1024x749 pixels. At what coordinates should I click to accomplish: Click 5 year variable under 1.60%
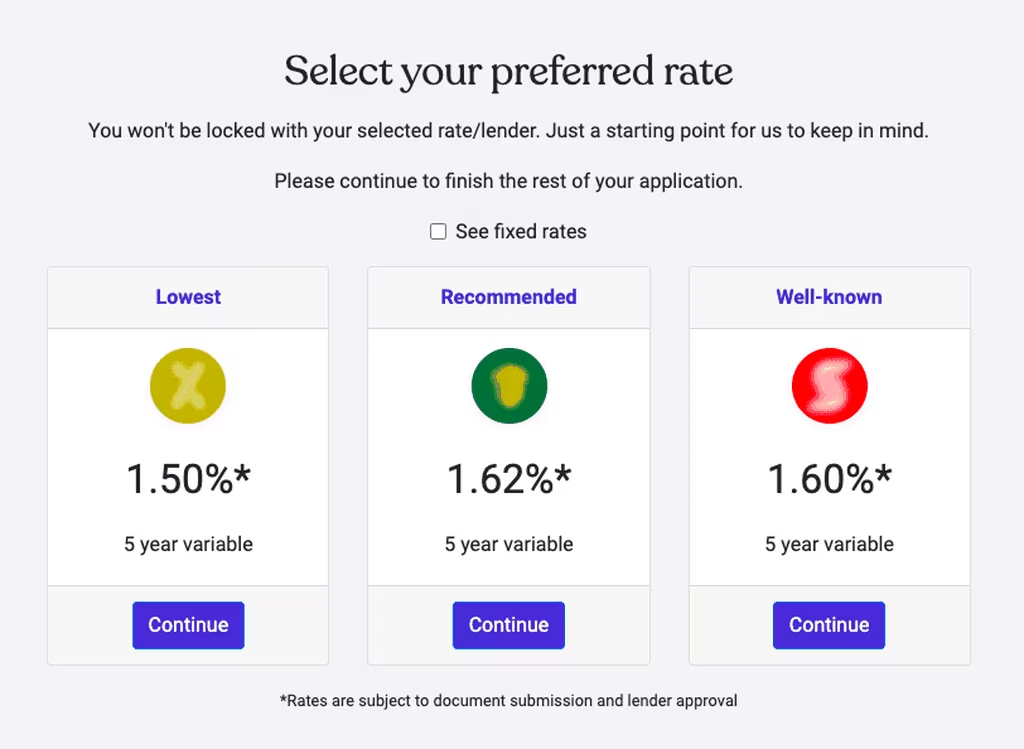(x=829, y=545)
